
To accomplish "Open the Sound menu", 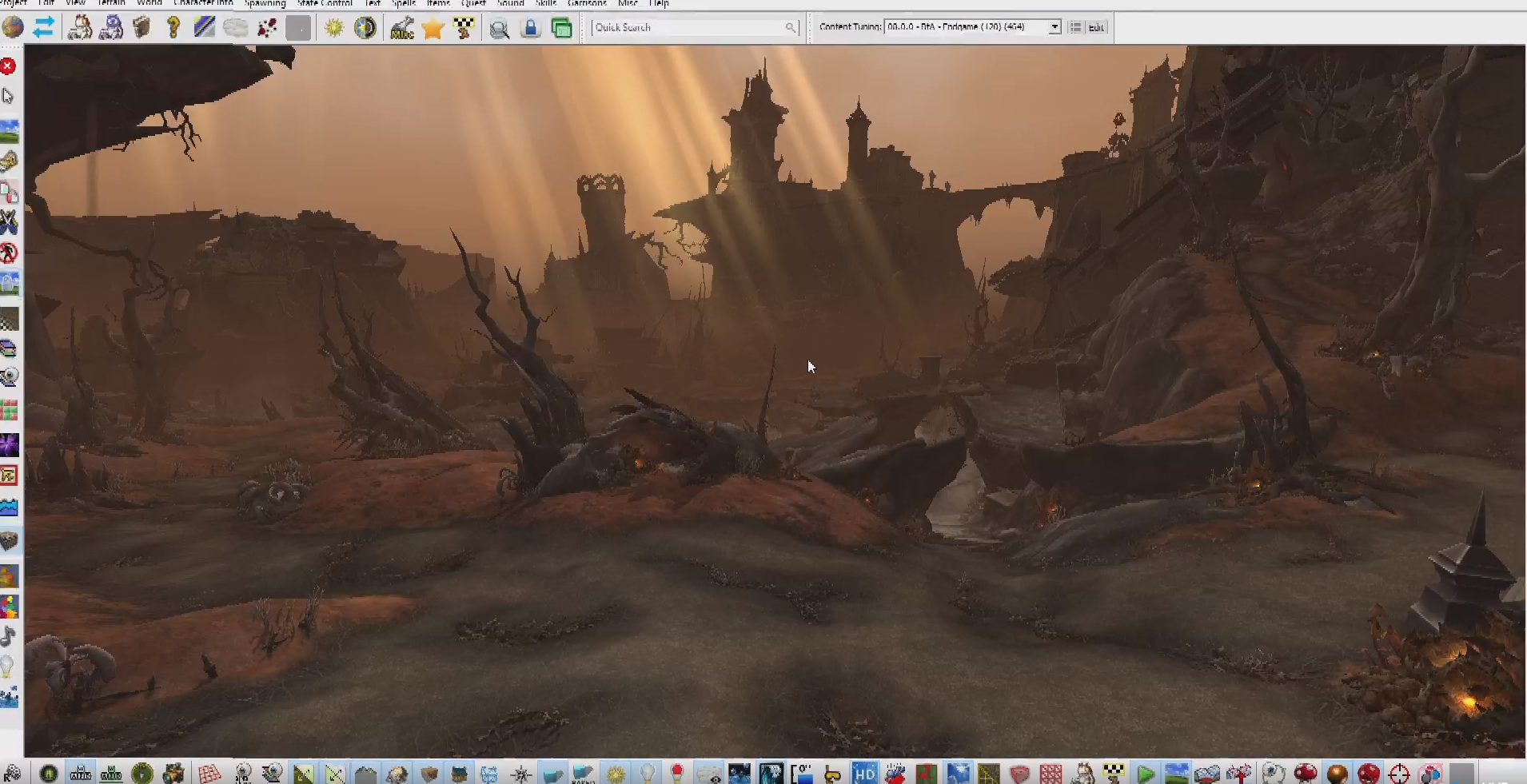I will pyautogui.click(x=510, y=3).
